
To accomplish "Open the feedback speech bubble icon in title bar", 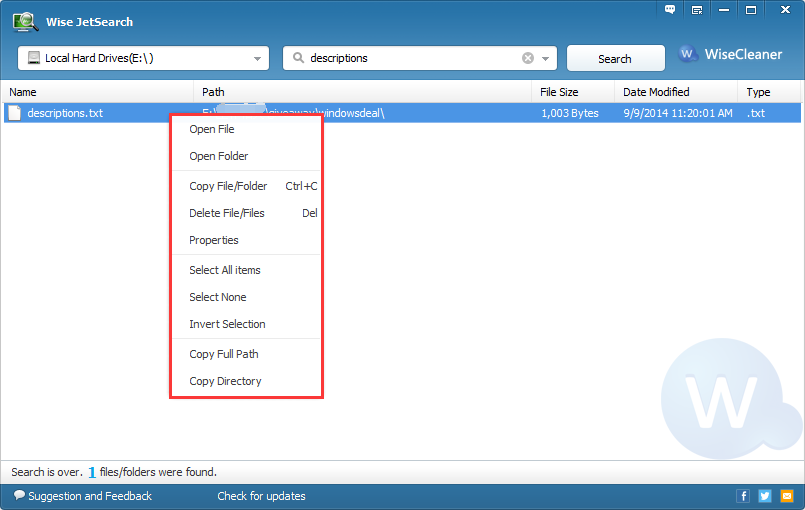I will [x=670, y=10].
